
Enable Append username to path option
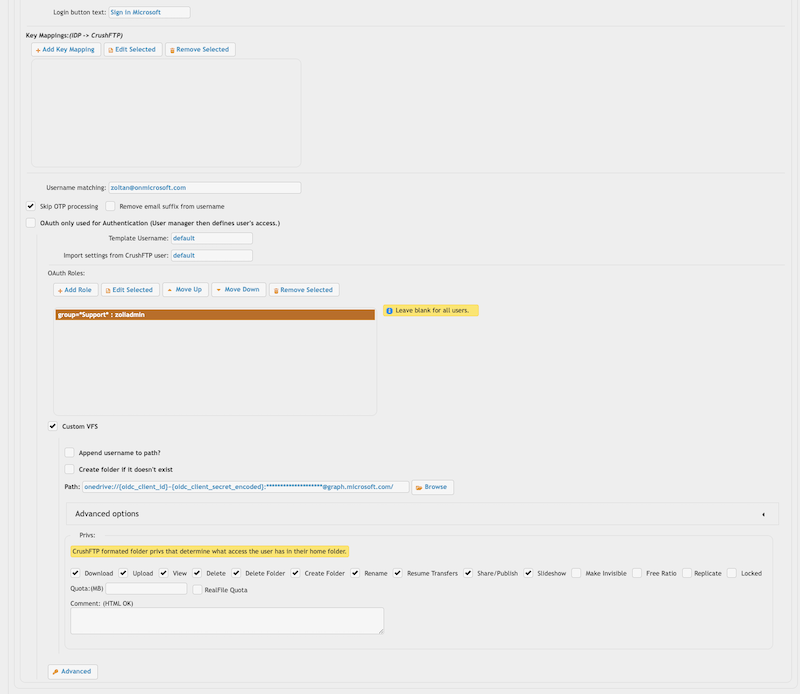pos(69,452)
